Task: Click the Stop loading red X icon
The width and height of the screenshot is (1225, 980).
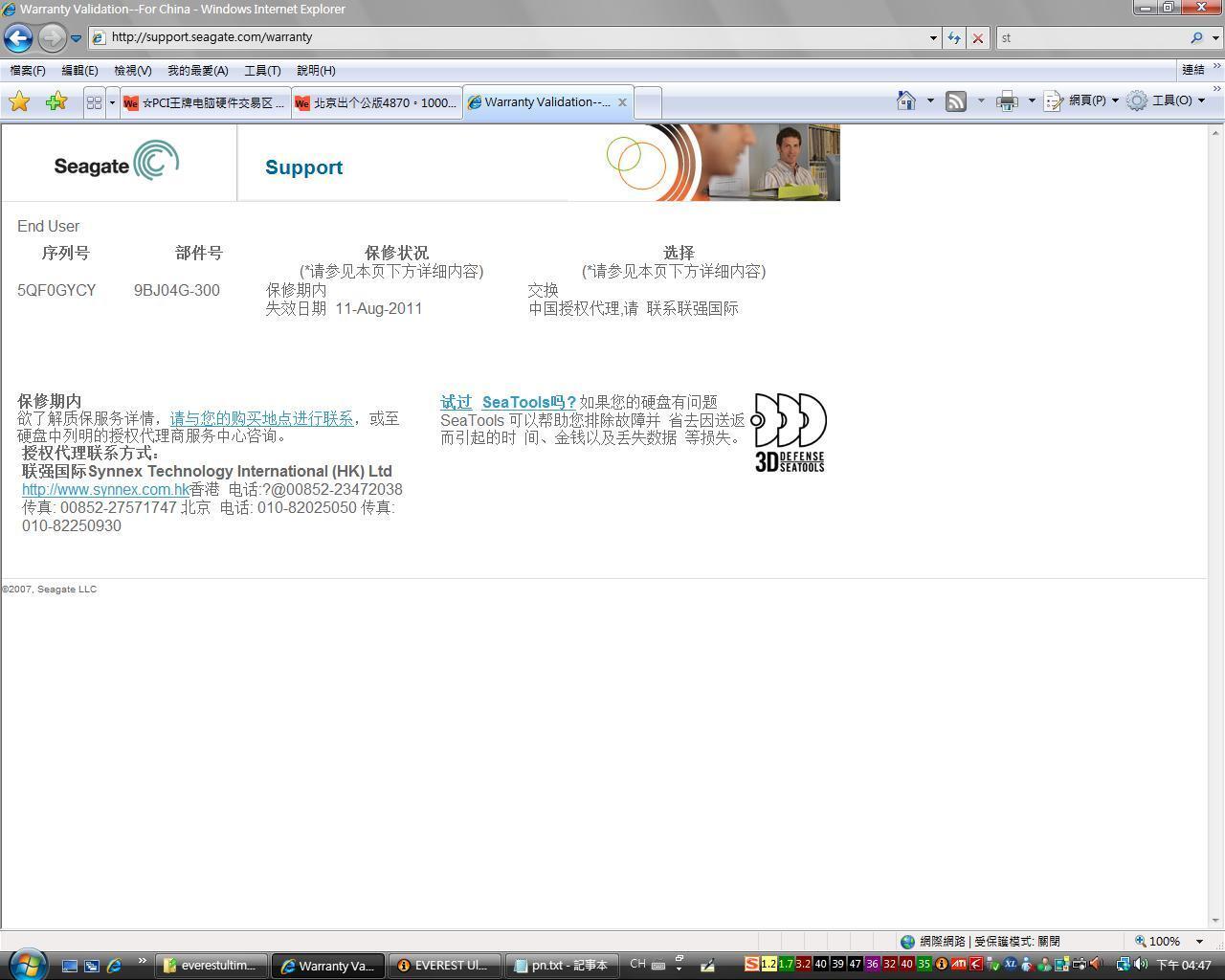Action: point(977,38)
